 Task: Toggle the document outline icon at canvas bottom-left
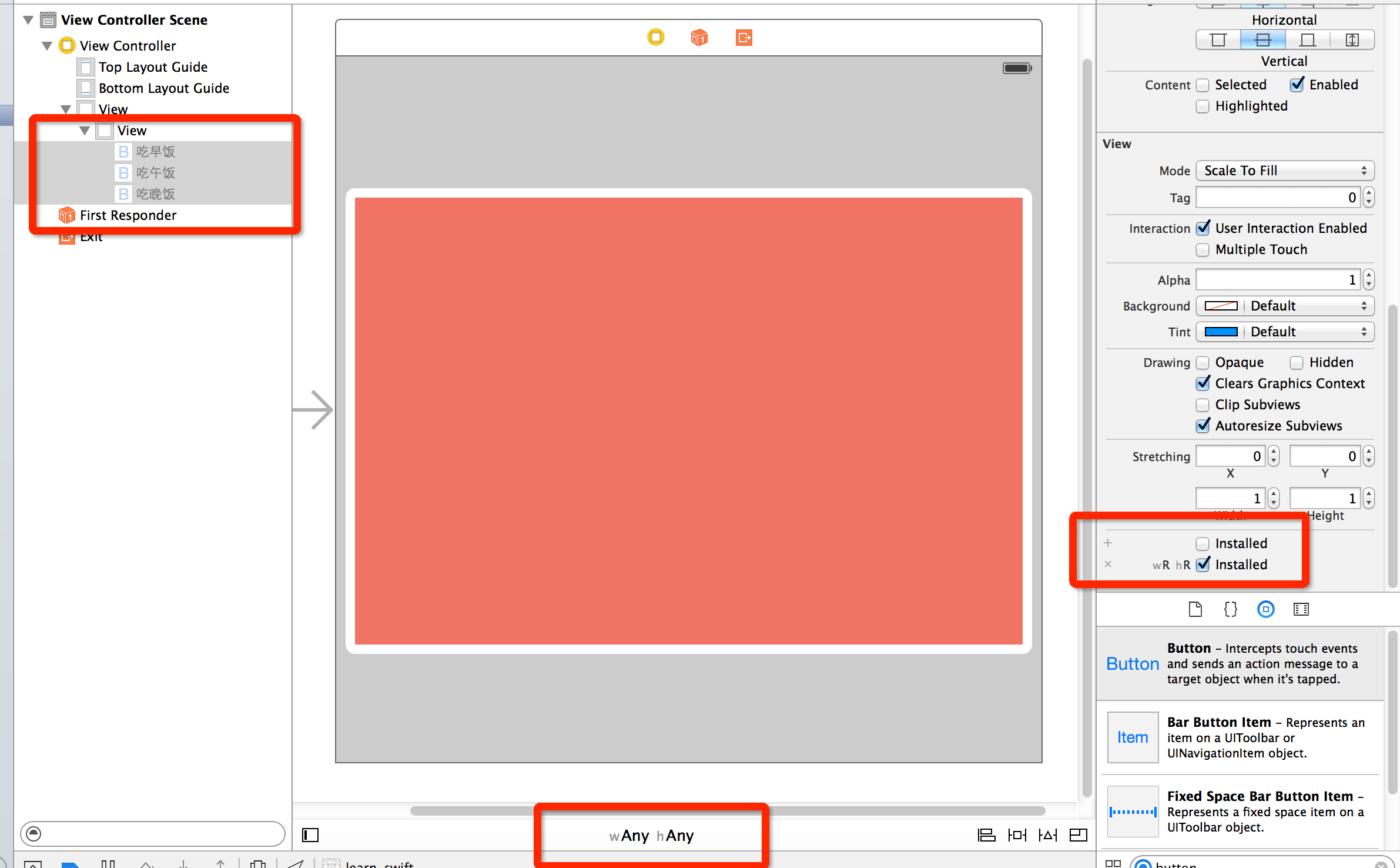tap(310, 835)
